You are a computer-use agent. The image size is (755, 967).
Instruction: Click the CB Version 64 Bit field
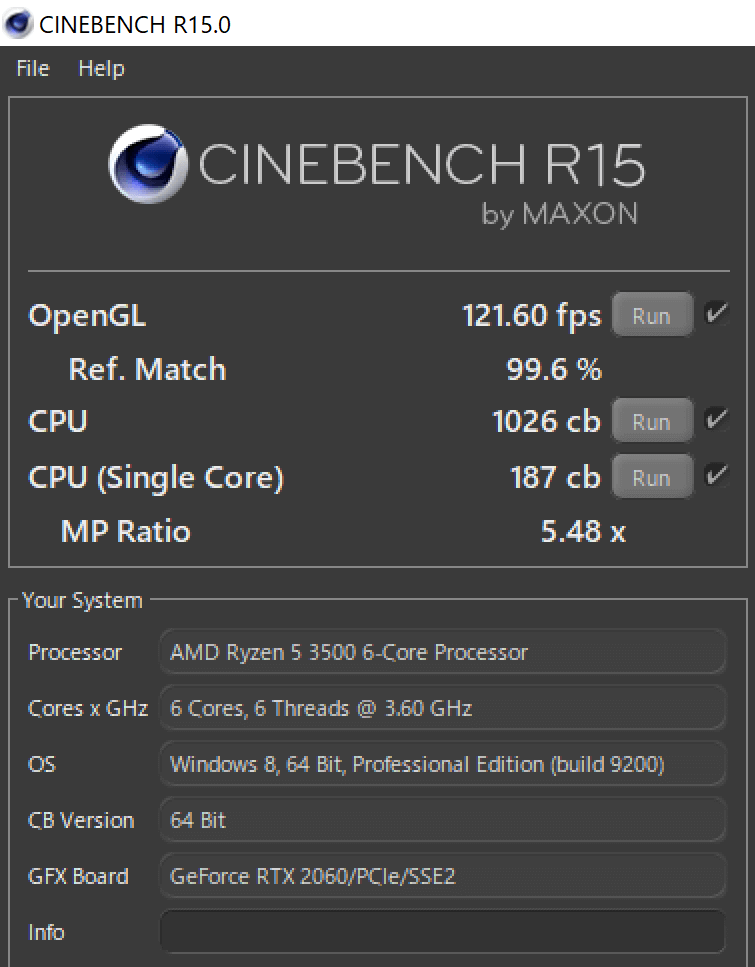tap(442, 821)
